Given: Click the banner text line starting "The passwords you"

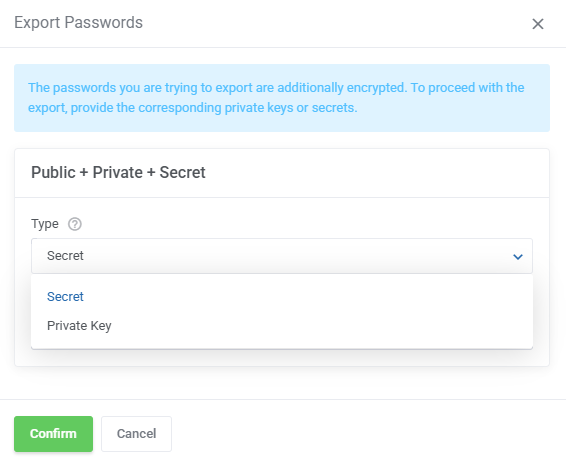Looking at the screenshot, I should [276, 88].
